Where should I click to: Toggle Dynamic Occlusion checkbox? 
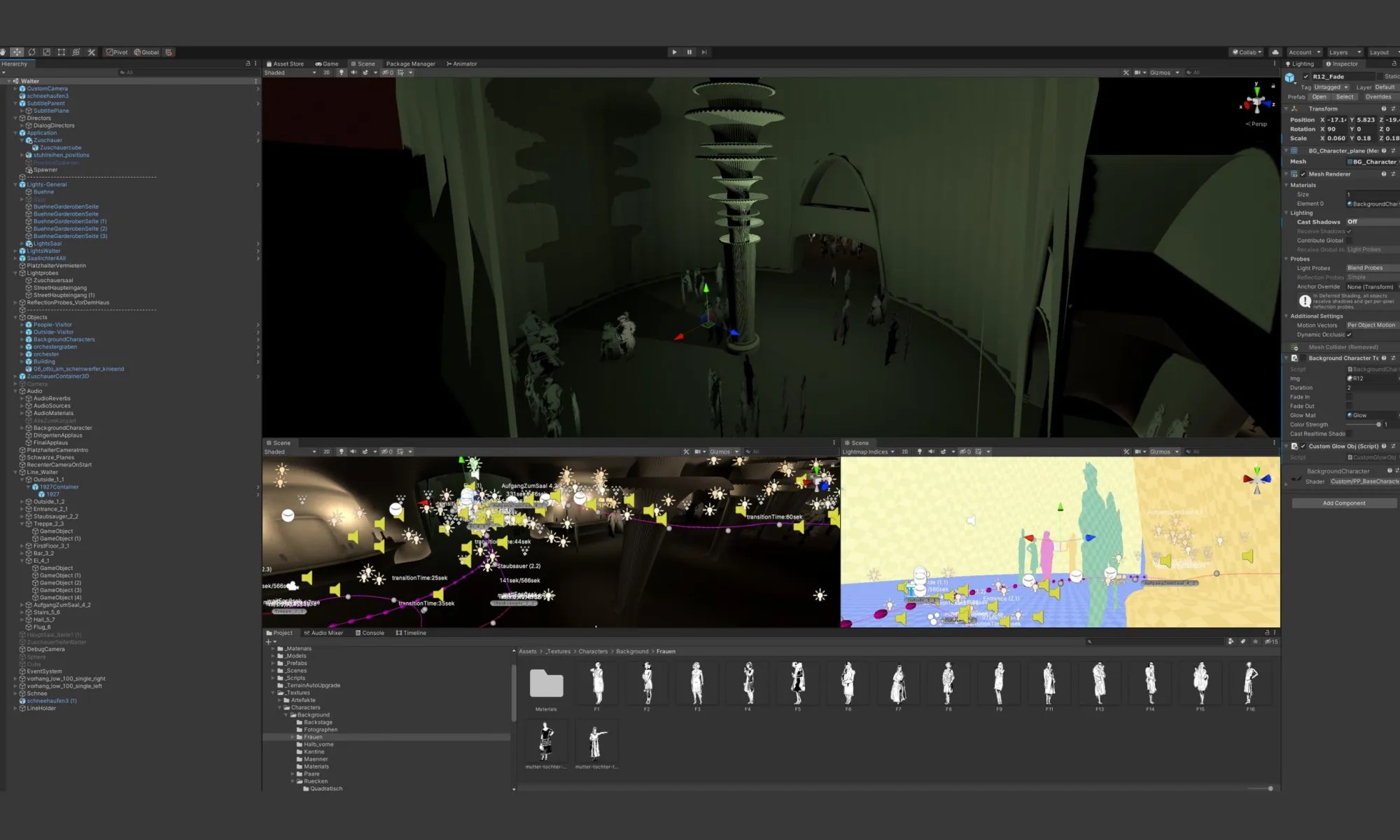tap(1349, 335)
